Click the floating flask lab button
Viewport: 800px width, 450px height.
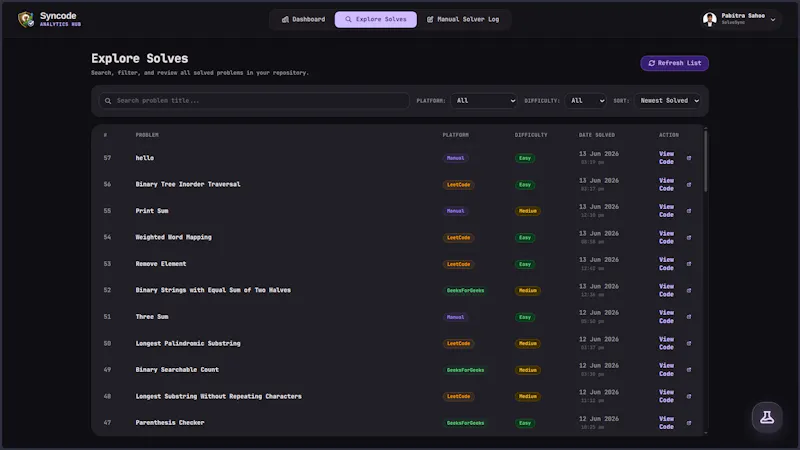click(x=767, y=417)
